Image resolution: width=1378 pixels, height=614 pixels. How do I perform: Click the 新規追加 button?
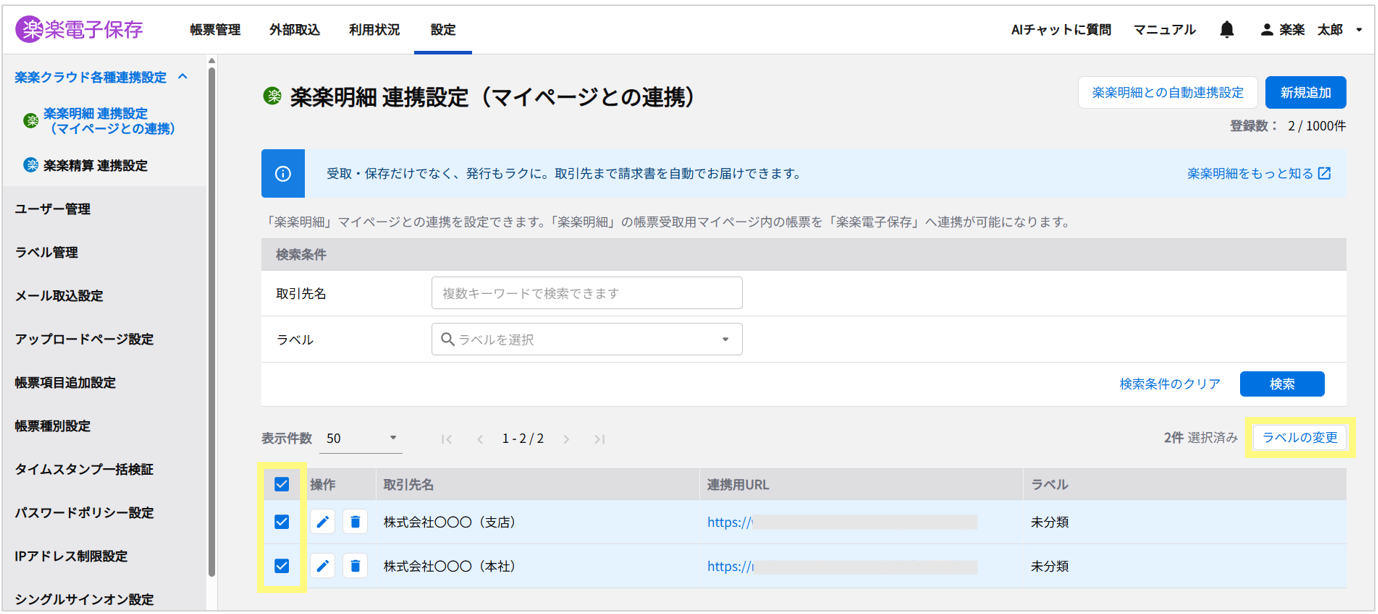pos(1306,92)
